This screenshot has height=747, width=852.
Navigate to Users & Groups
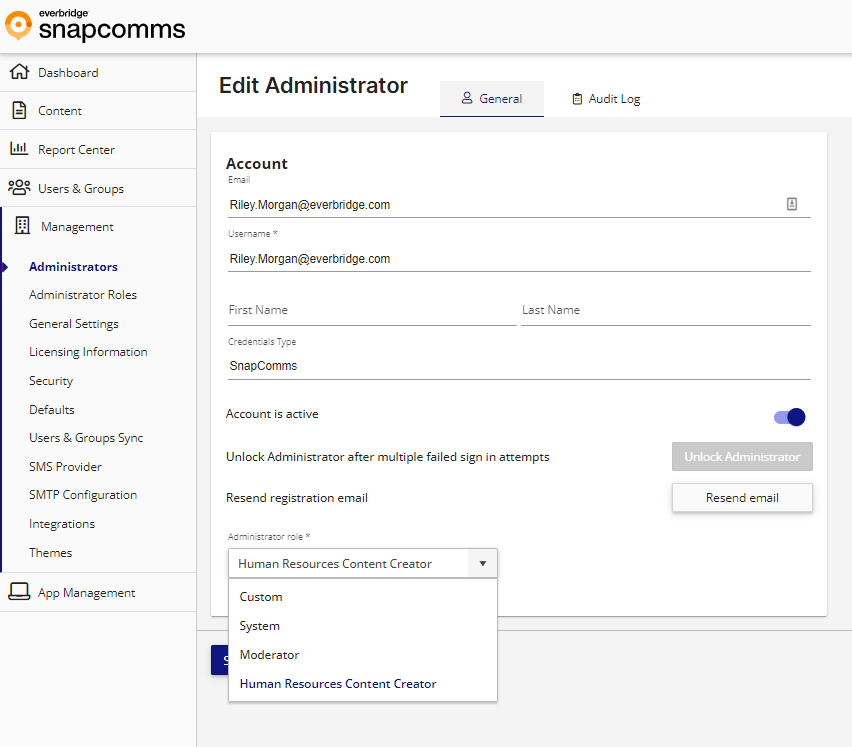[x=98, y=188]
